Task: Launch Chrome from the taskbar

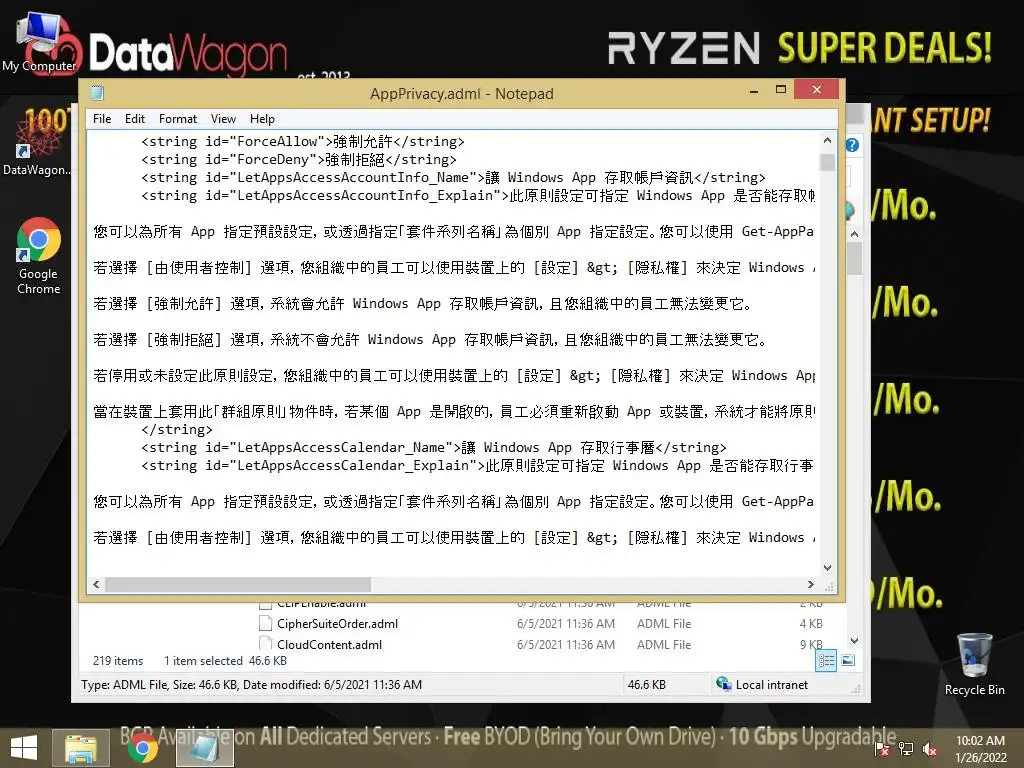Action: pos(142,748)
